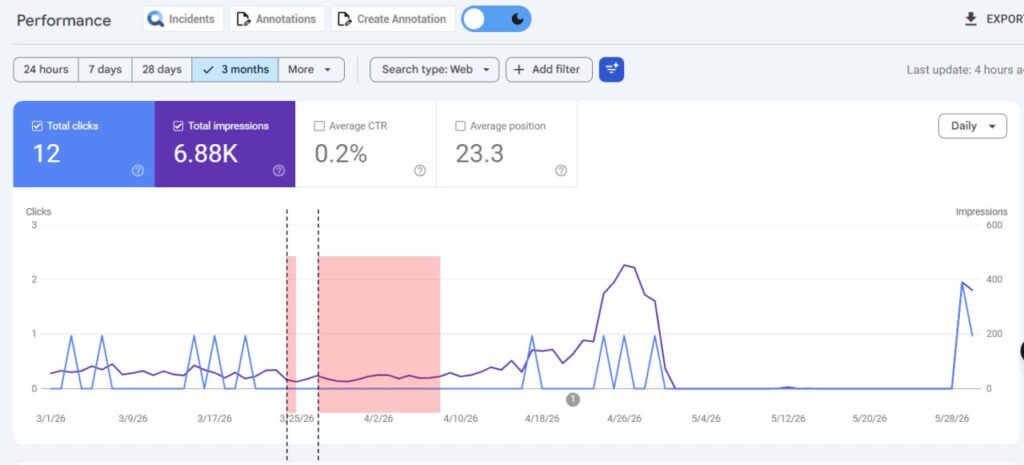Click the annotation marker on the timeline
The width and height of the screenshot is (1024, 465).
coord(573,399)
